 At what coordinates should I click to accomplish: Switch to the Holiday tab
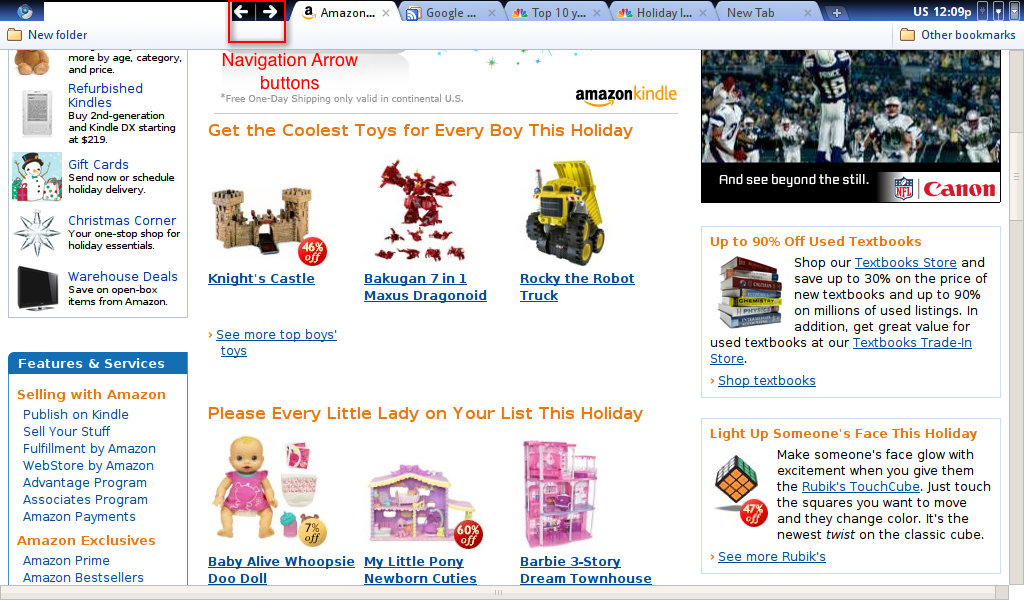coord(663,12)
